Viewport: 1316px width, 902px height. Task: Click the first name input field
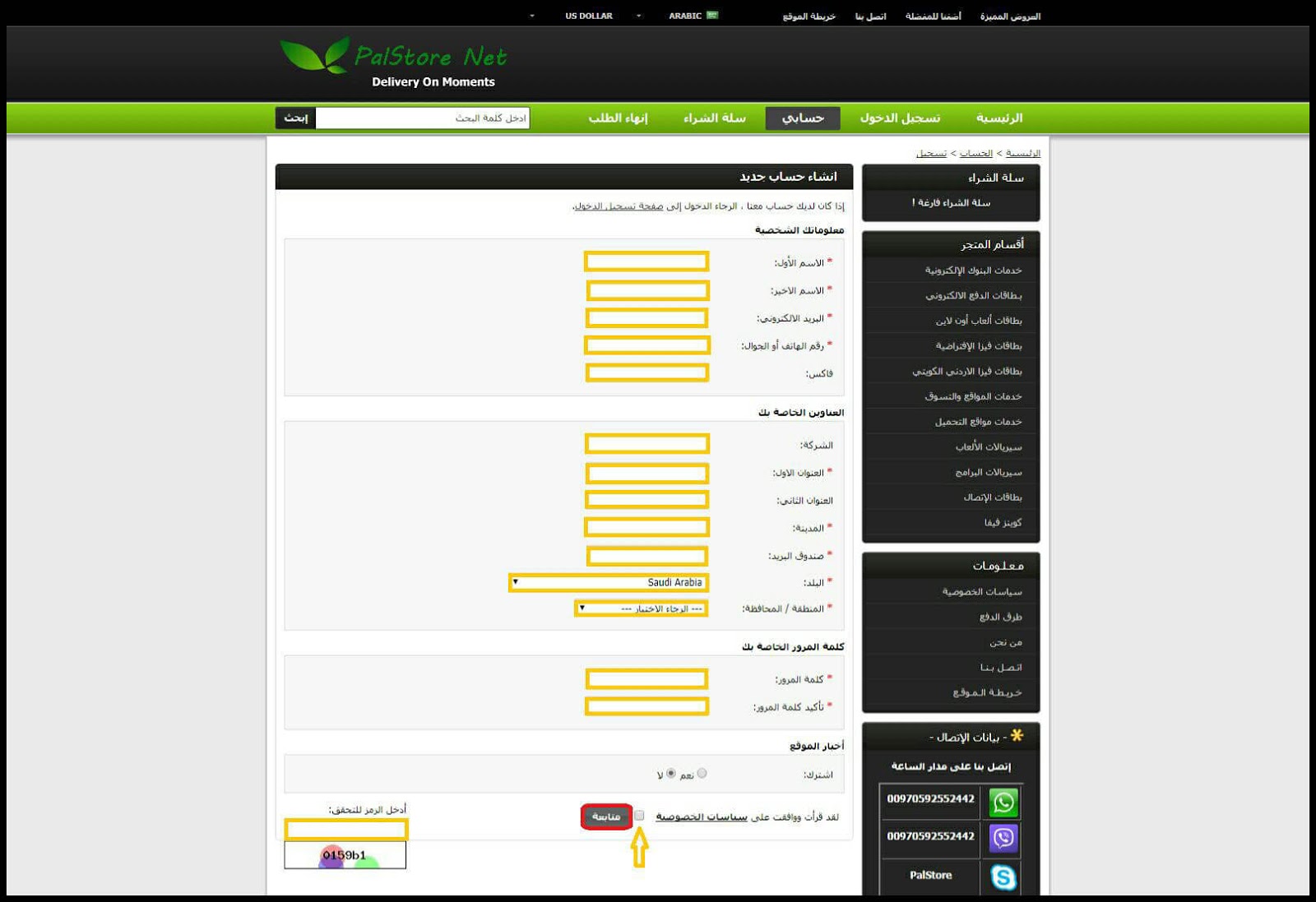[646, 262]
